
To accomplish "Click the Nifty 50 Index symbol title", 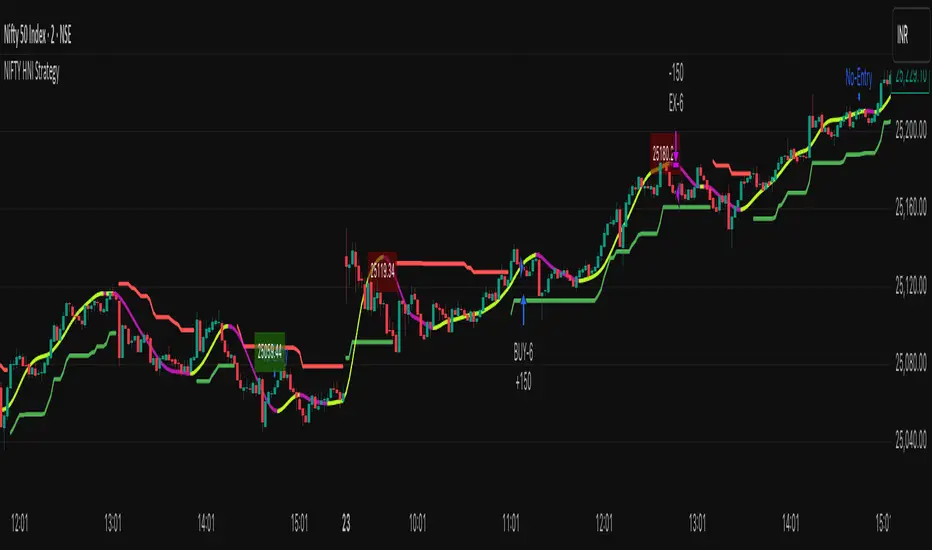I will (x=37, y=35).
